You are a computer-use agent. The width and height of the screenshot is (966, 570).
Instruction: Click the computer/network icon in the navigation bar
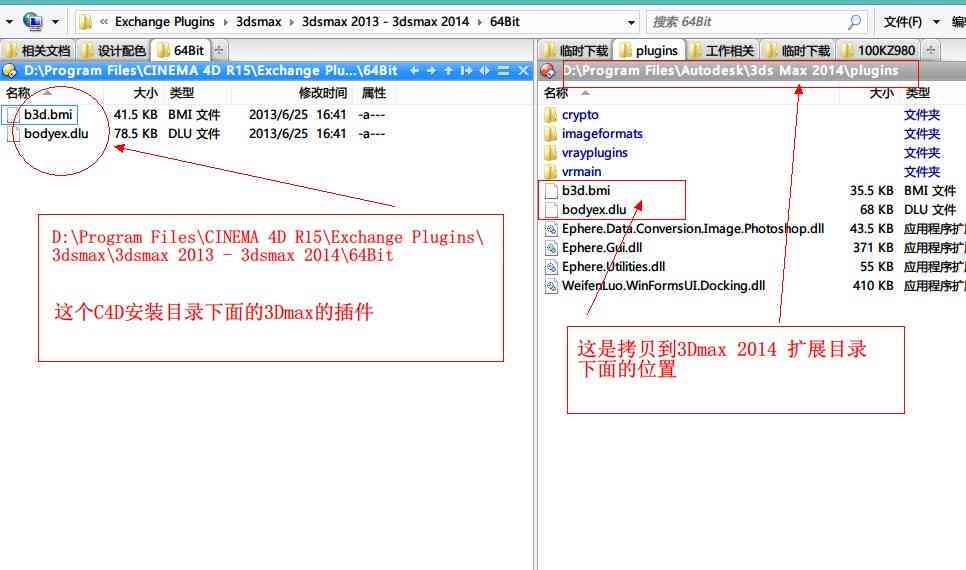coord(32,22)
